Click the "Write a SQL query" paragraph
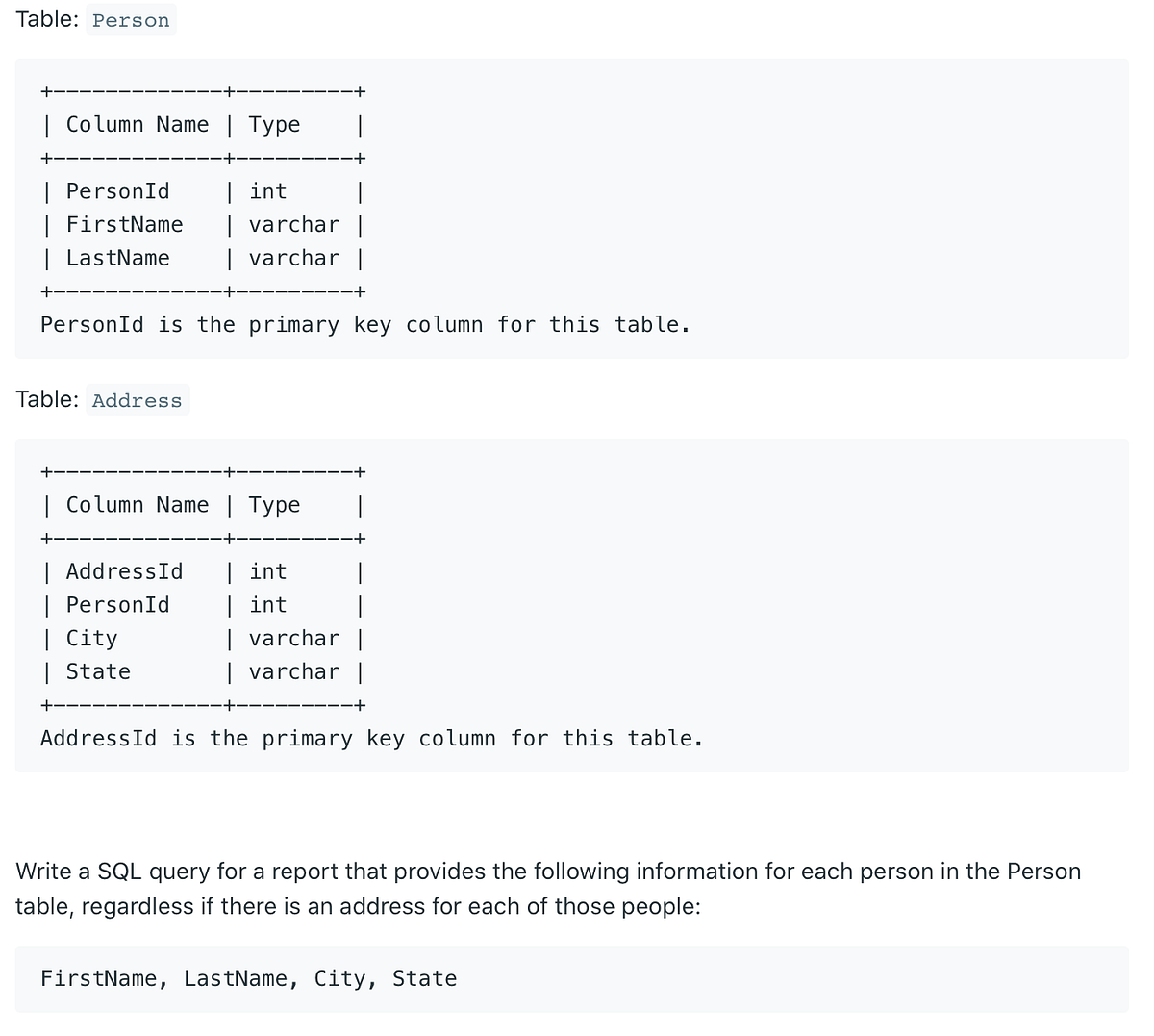This screenshot has width=1154, height=1036. (548, 889)
